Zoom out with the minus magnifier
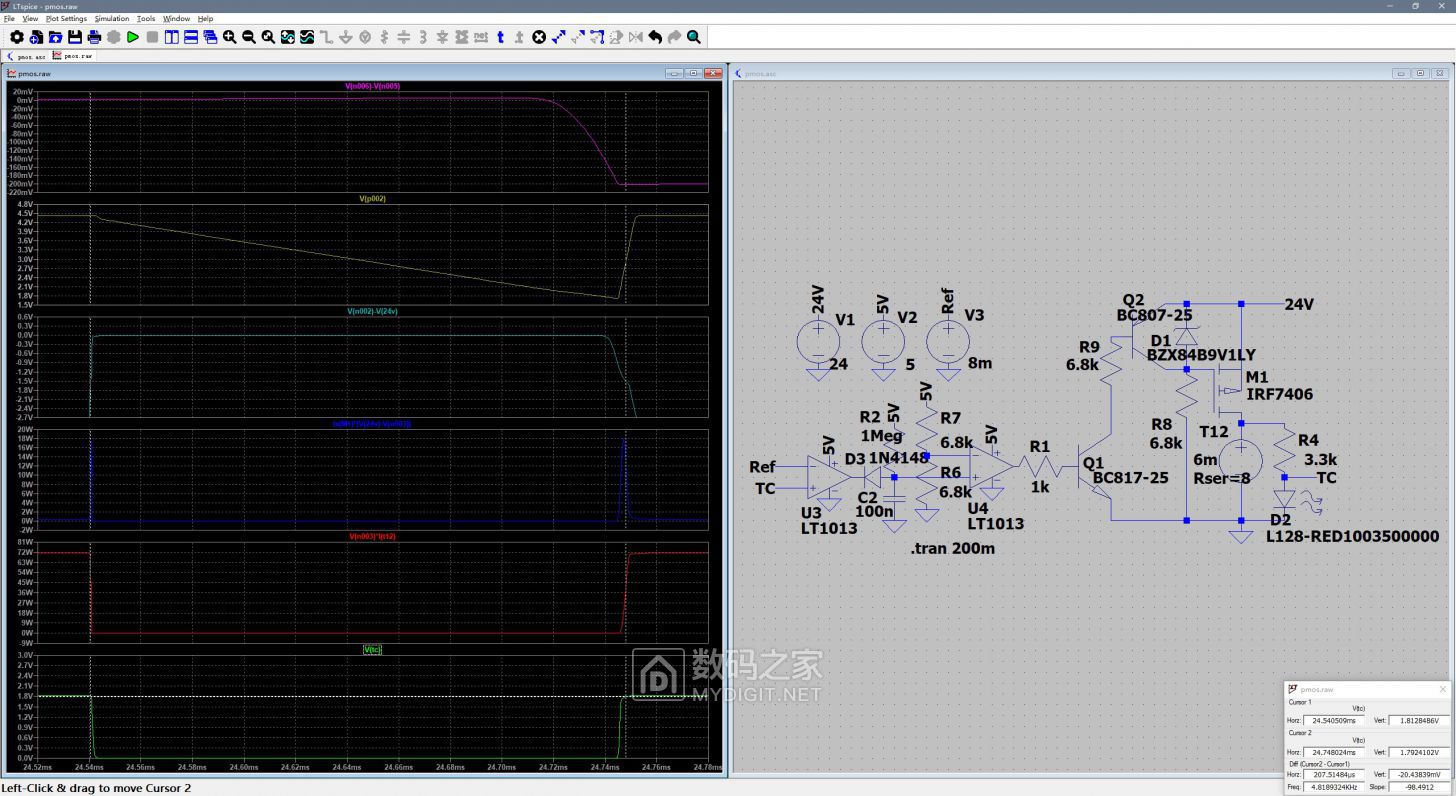Screen dimensions: 1456x796 coord(249,37)
